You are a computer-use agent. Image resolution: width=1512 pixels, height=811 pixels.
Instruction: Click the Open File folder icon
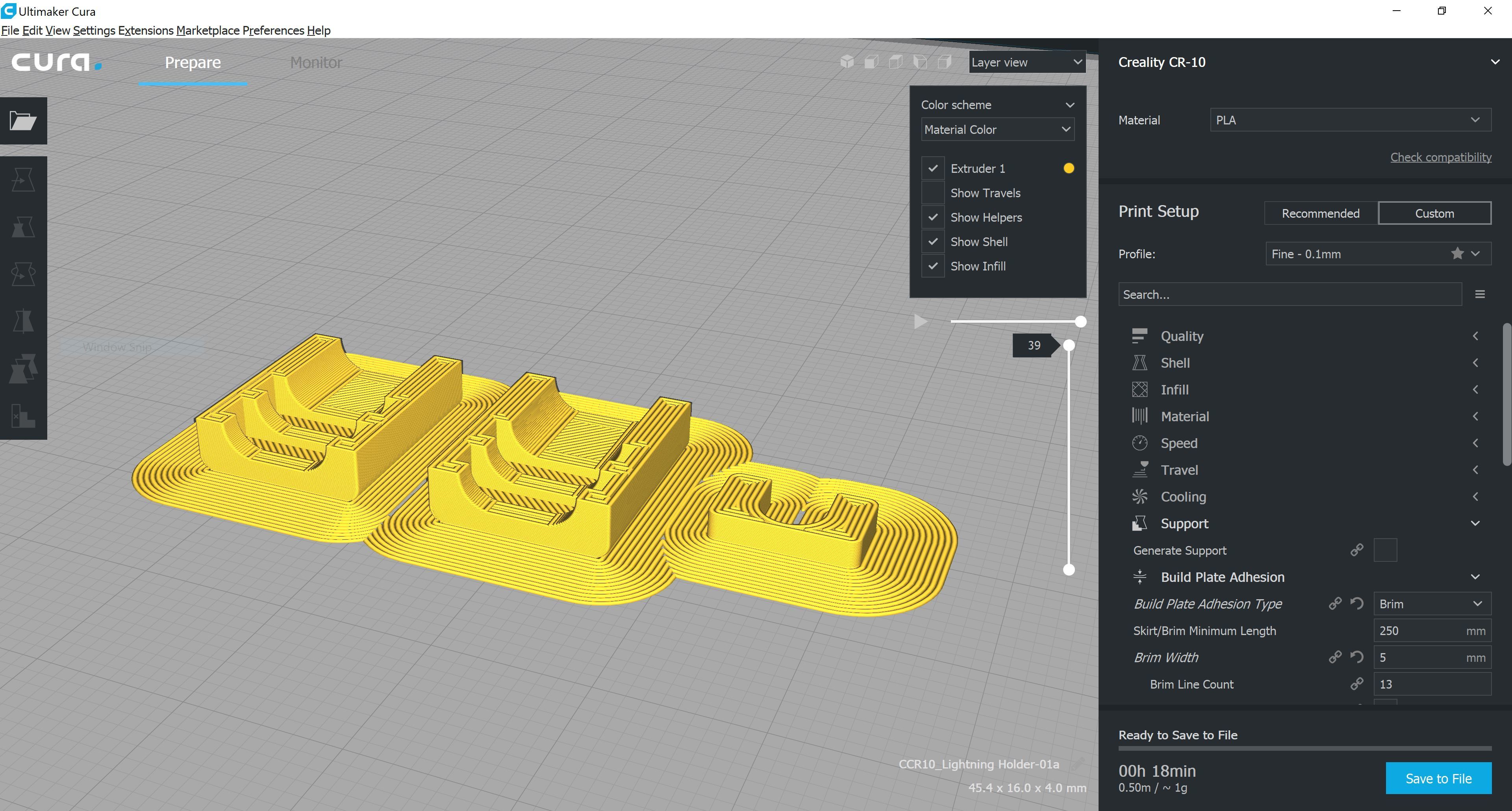[x=23, y=121]
